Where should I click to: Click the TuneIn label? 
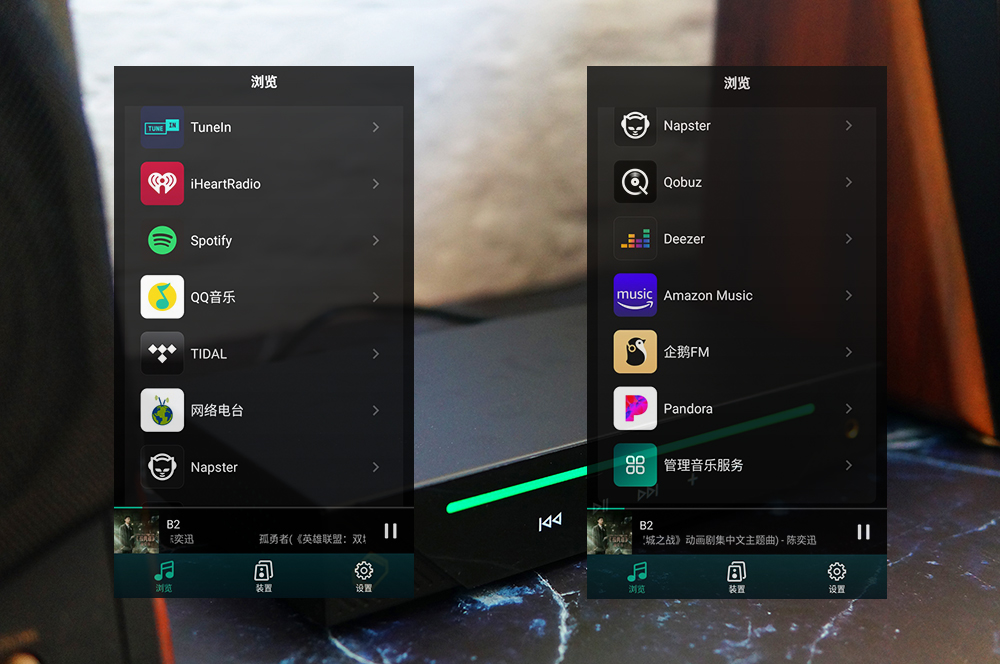[x=211, y=127]
